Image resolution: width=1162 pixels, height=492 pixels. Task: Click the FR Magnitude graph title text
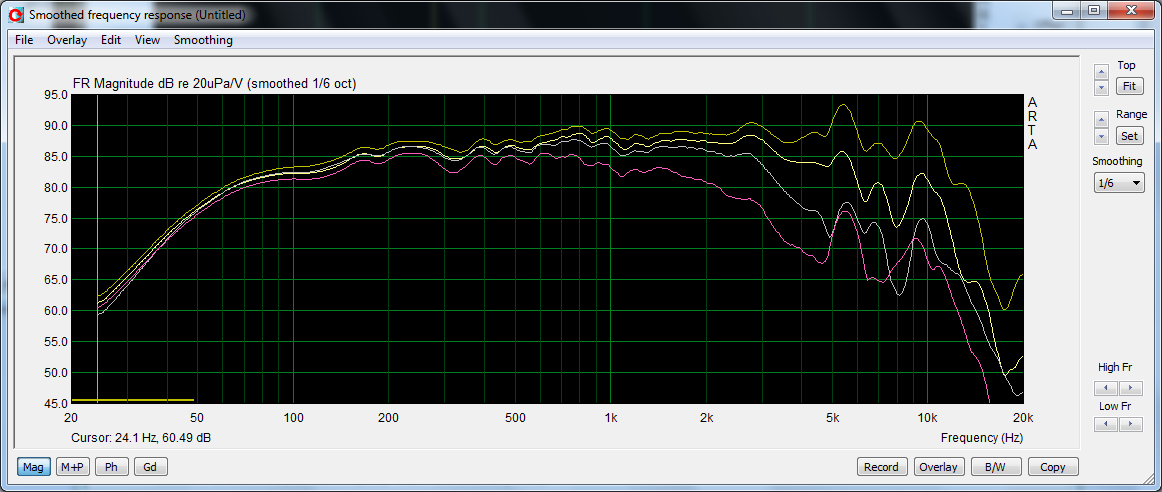(215, 84)
